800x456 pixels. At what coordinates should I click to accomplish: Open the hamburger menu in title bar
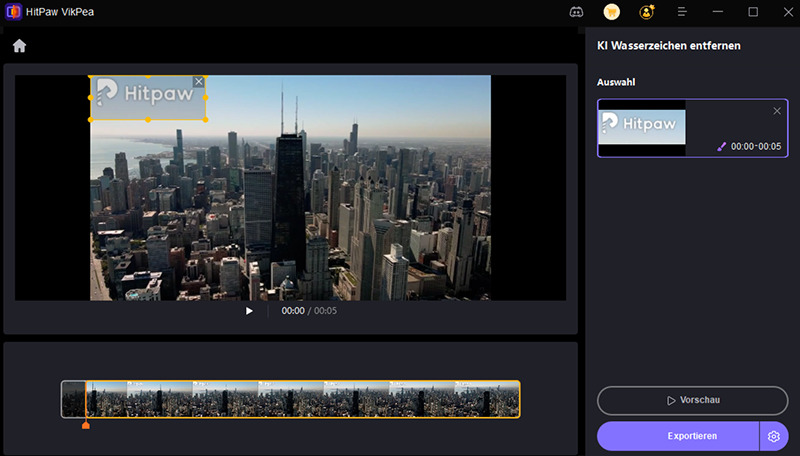tap(682, 12)
